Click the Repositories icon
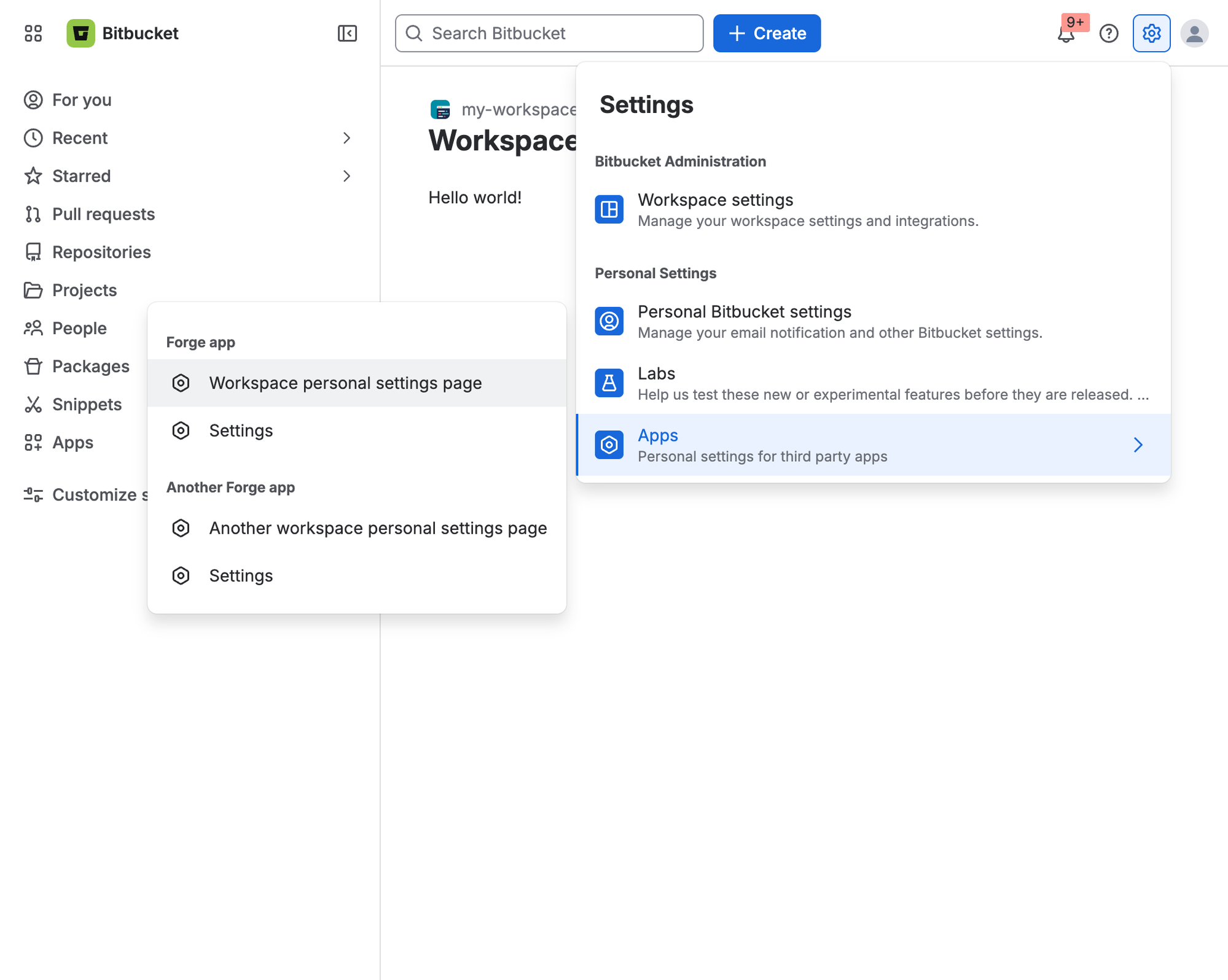1228x980 pixels. (33, 252)
